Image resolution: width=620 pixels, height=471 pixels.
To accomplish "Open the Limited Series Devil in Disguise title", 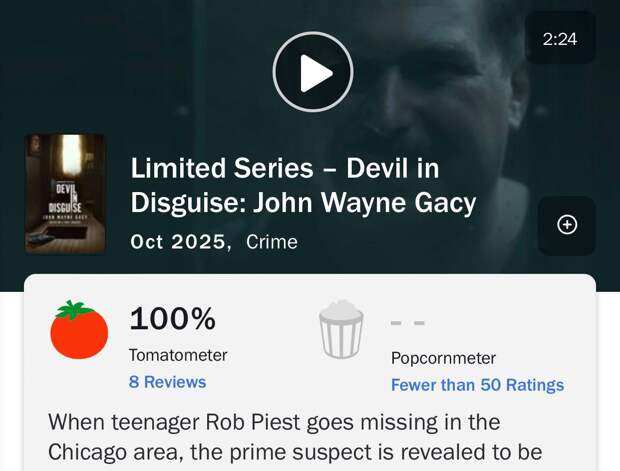I will point(303,186).
